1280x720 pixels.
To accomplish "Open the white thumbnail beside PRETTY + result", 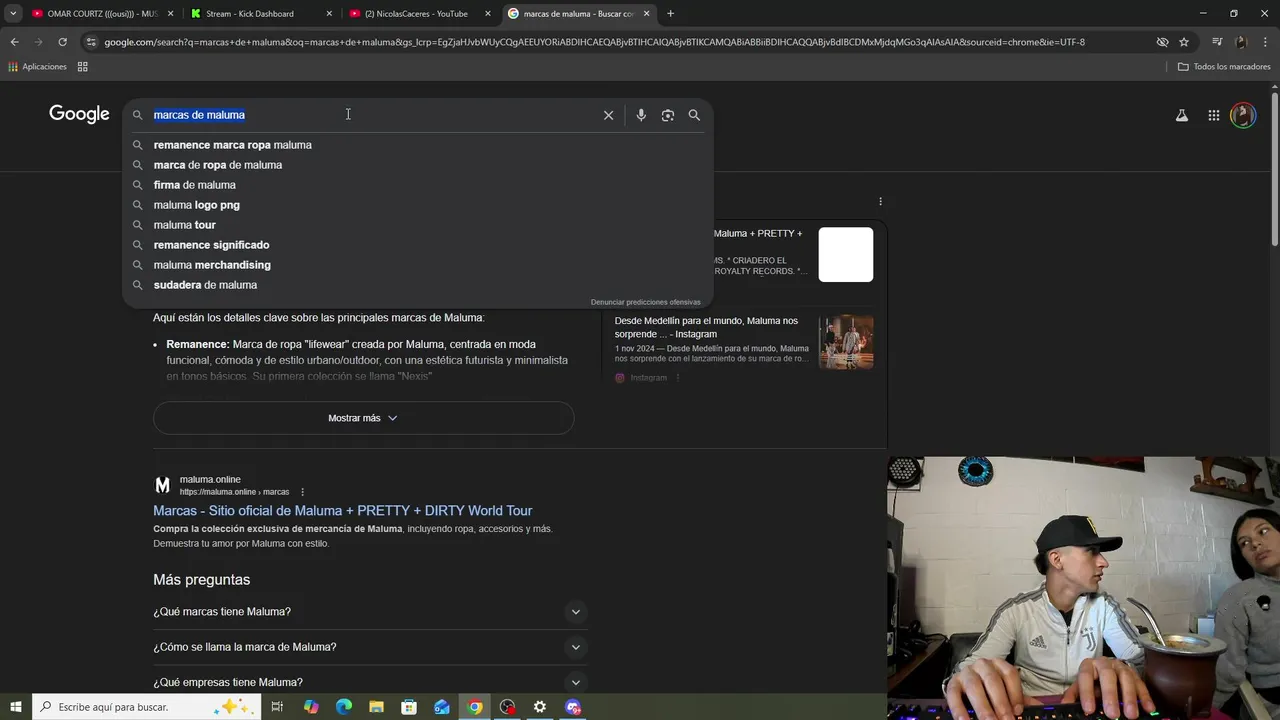I will tap(846, 254).
